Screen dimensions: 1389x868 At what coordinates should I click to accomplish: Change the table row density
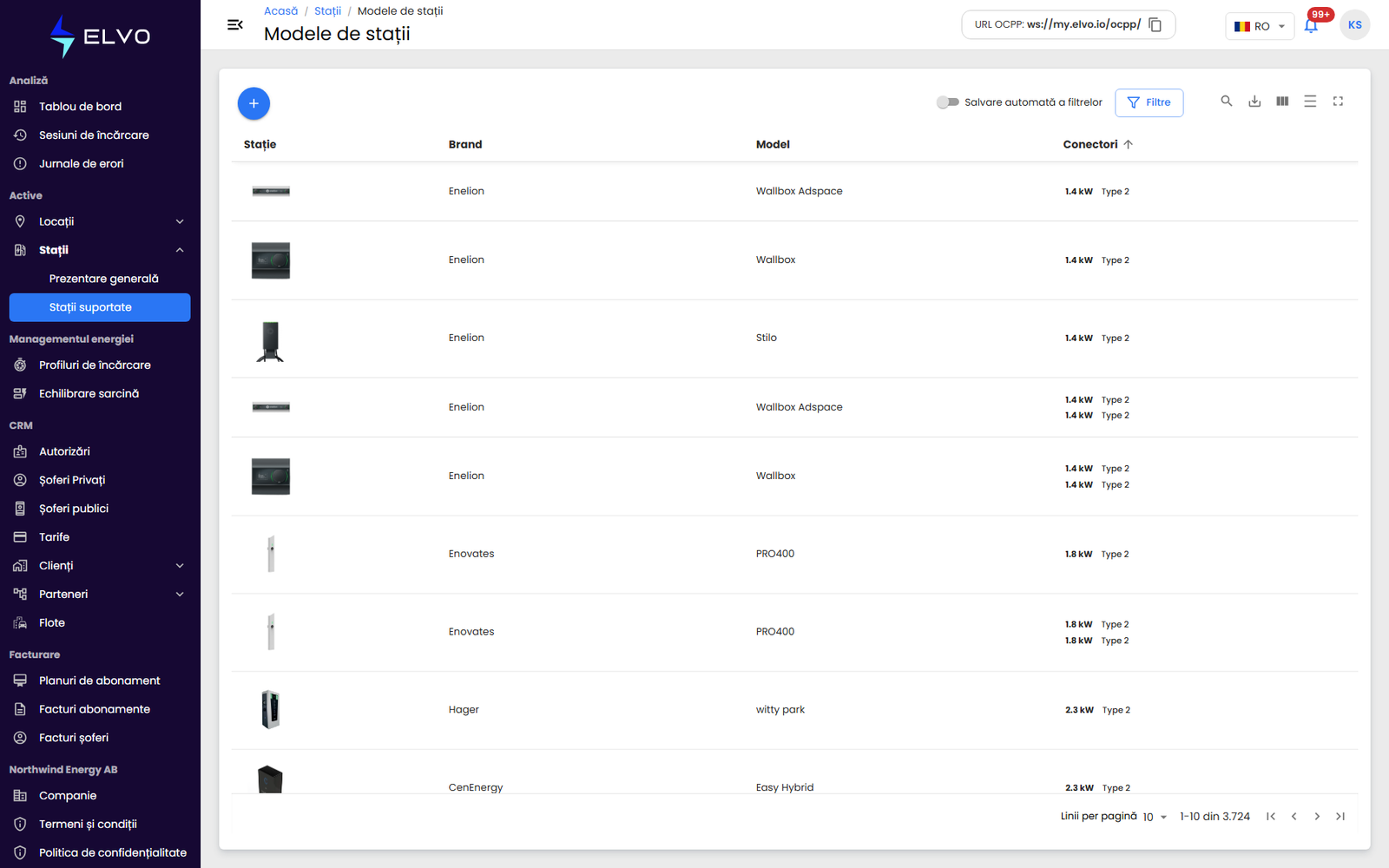point(1310,102)
